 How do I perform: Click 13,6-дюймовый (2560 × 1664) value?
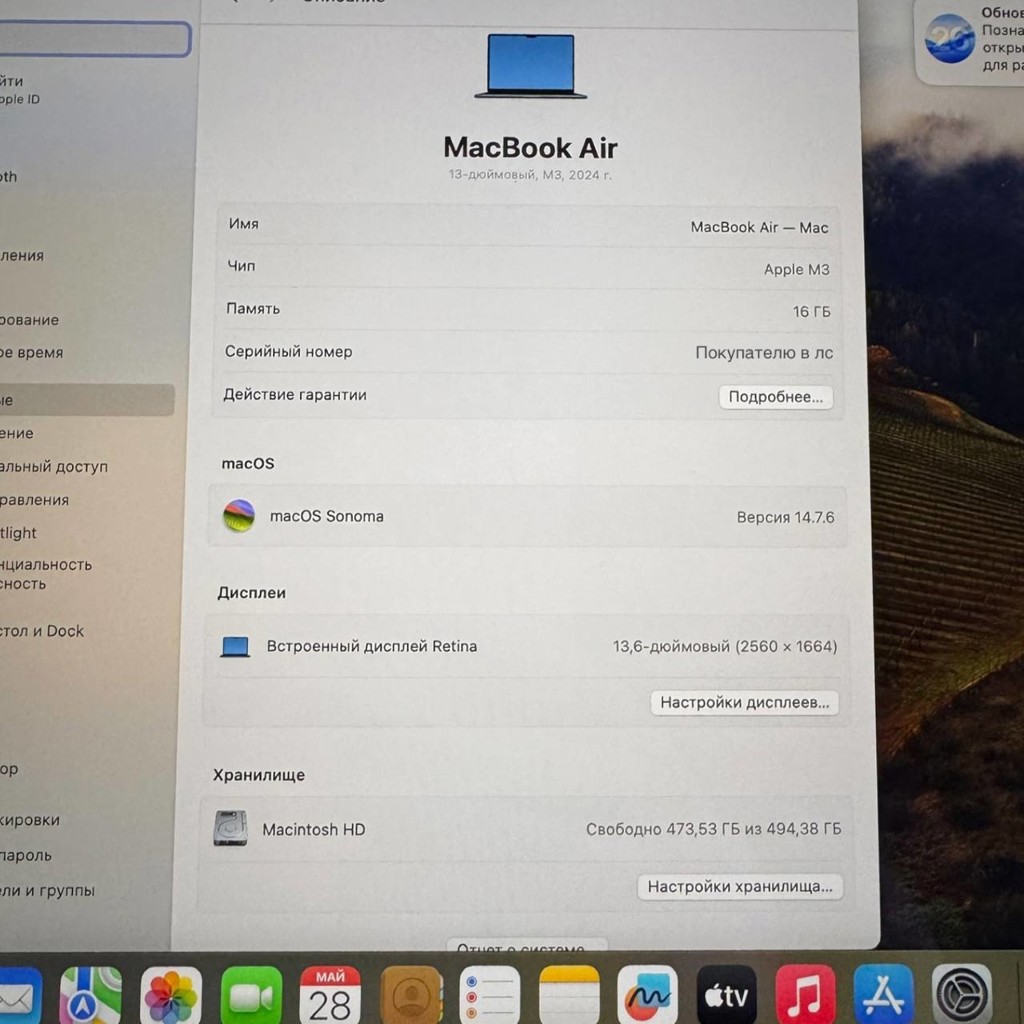pos(725,647)
